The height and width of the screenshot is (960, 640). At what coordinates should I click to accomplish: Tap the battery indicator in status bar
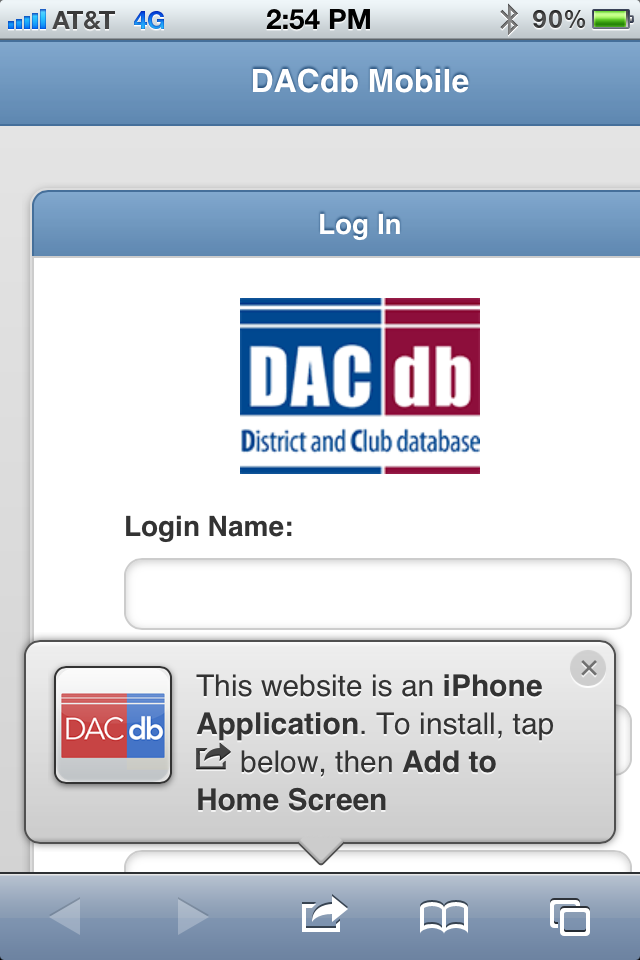pos(612,20)
